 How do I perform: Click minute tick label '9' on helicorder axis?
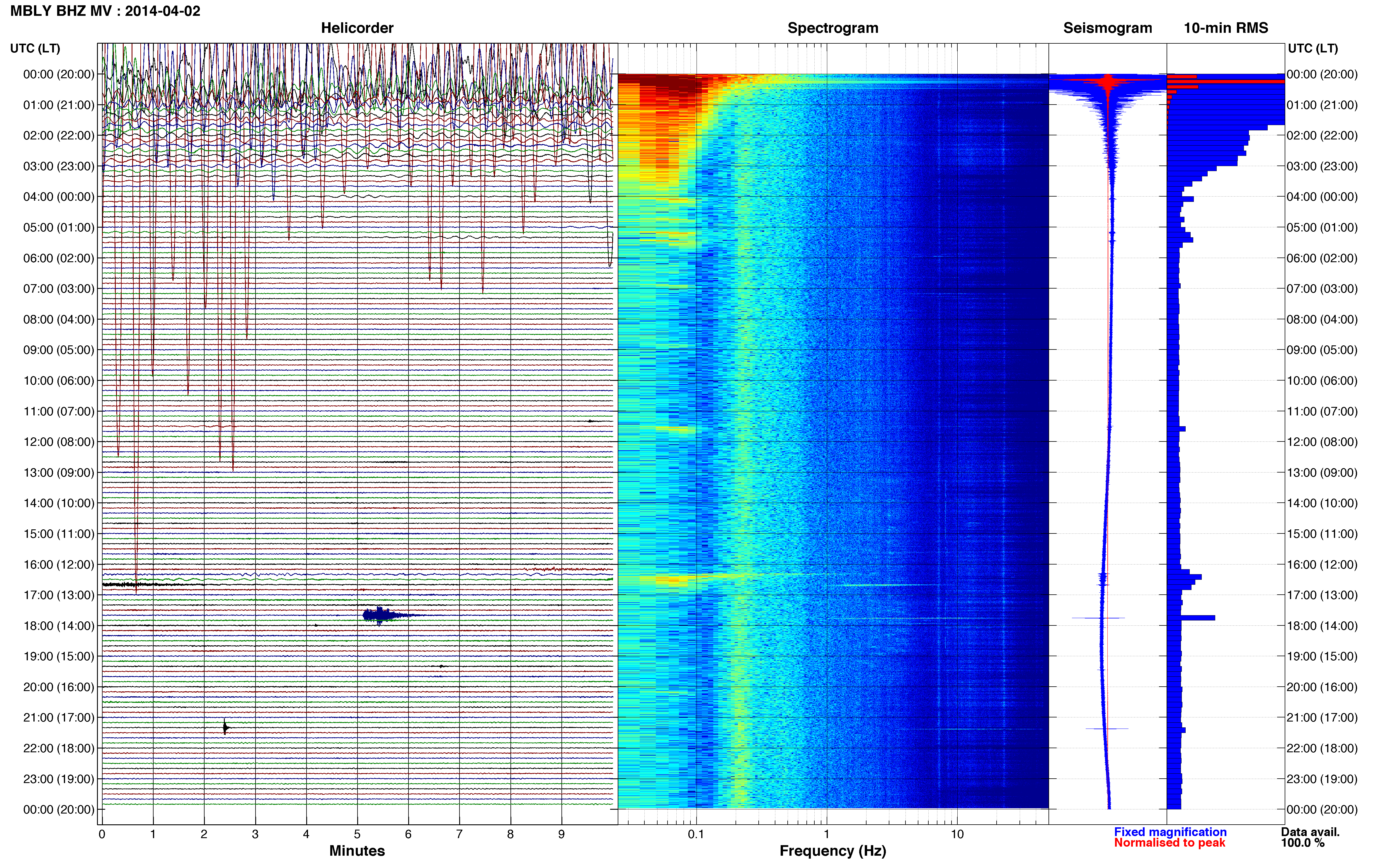pos(561,834)
